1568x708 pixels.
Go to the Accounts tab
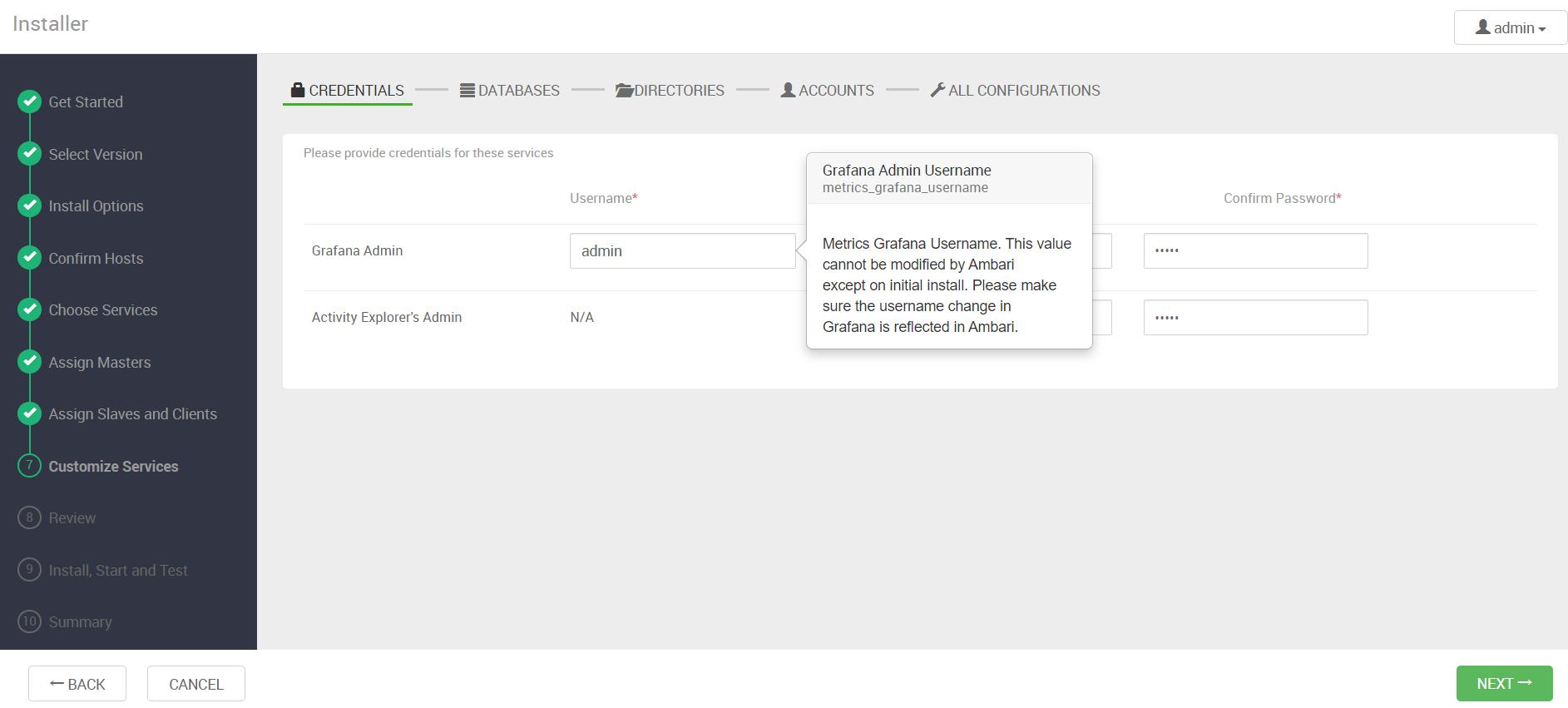click(827, 90)
